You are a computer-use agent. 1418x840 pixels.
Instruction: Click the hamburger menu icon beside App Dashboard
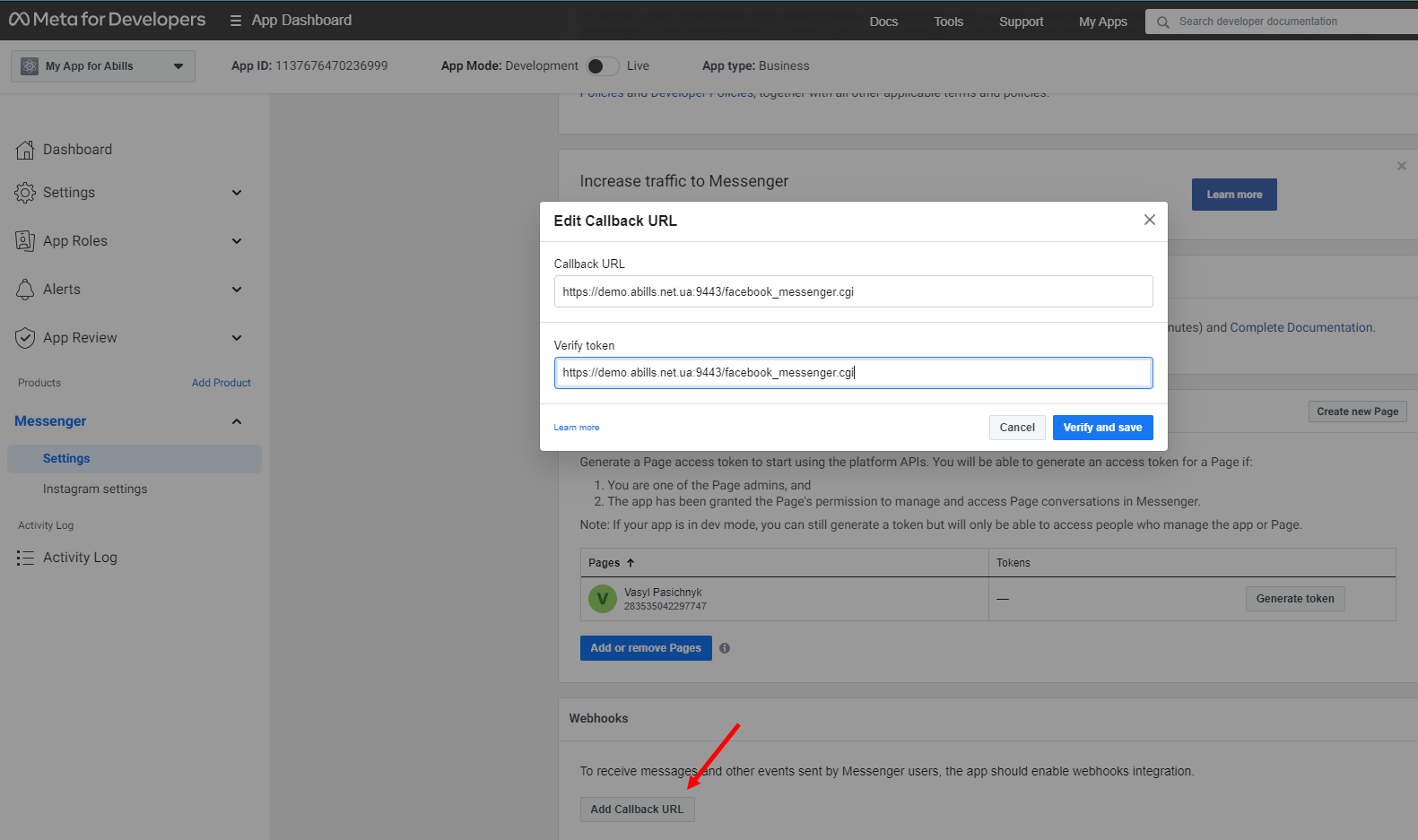[x=236, y=21]
